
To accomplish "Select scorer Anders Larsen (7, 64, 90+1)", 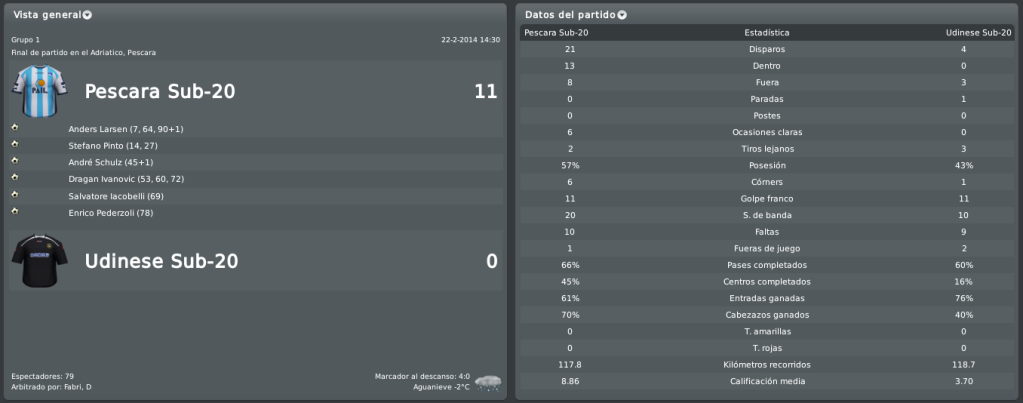I will pos(126,129).
